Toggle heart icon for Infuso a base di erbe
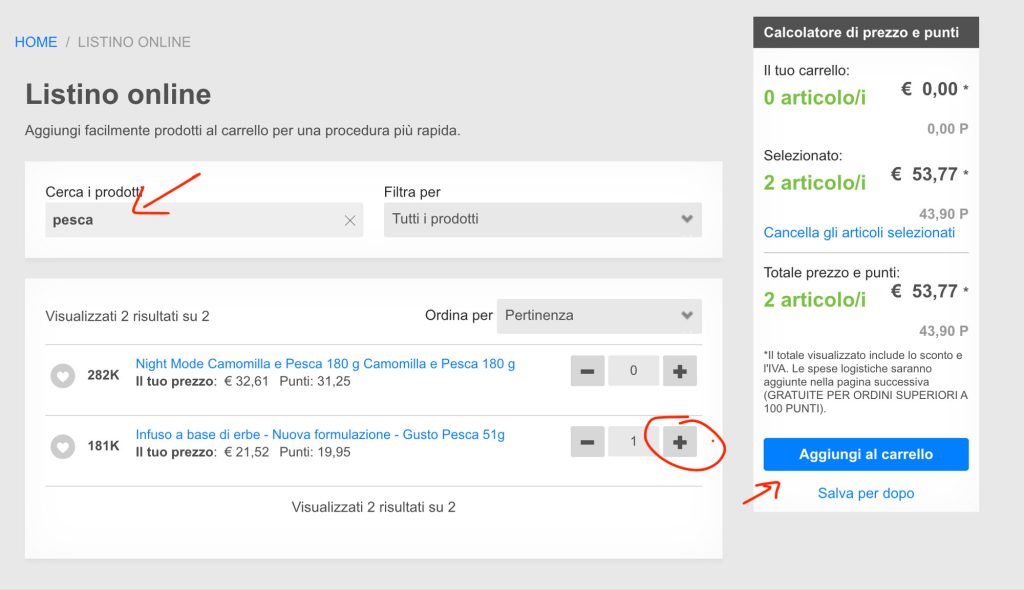This screenshot has height=590, width=1024. pyautogui.click(x=63, y=446)
